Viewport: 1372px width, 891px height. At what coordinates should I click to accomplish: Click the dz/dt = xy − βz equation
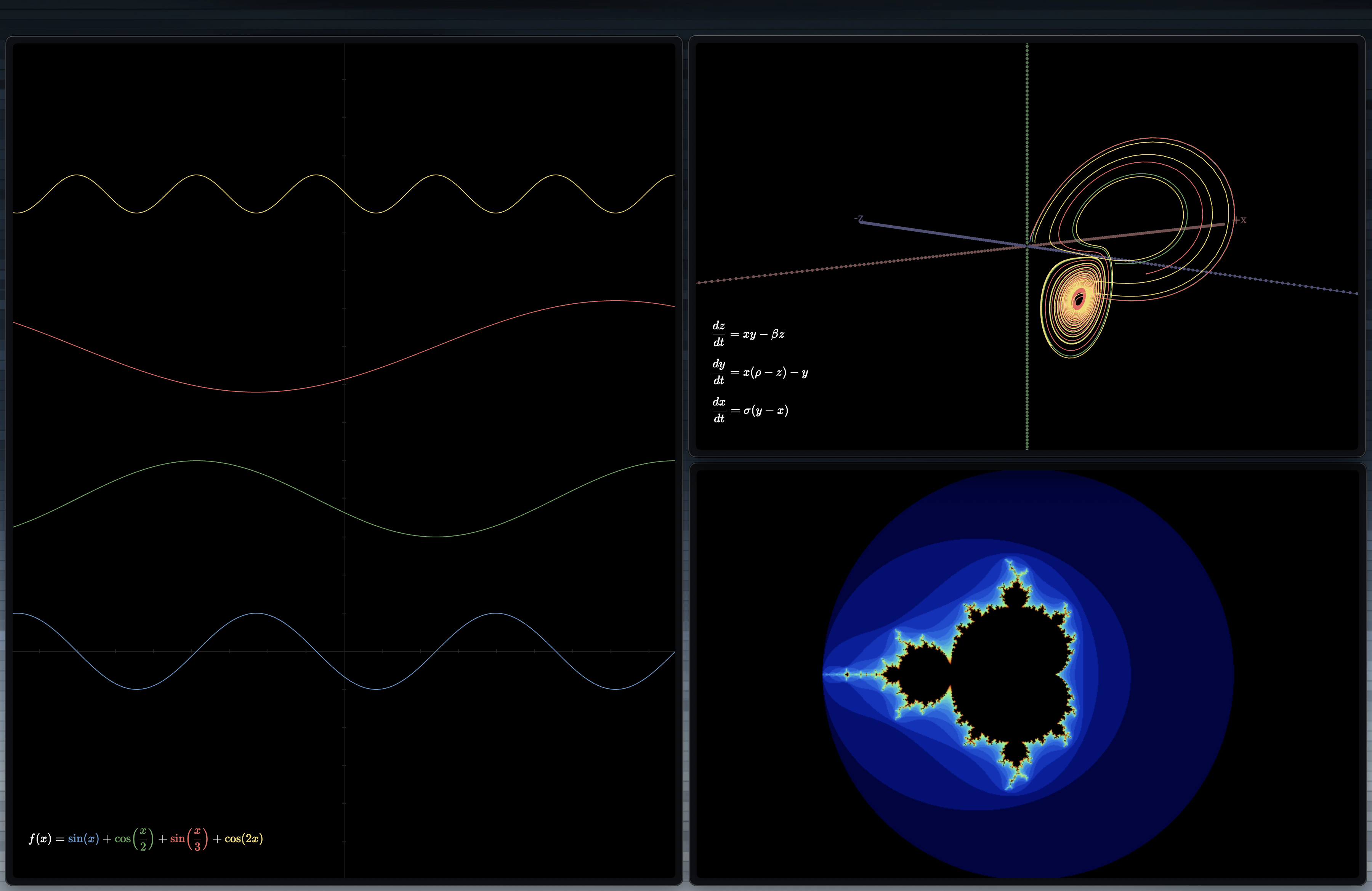point(748,334)
